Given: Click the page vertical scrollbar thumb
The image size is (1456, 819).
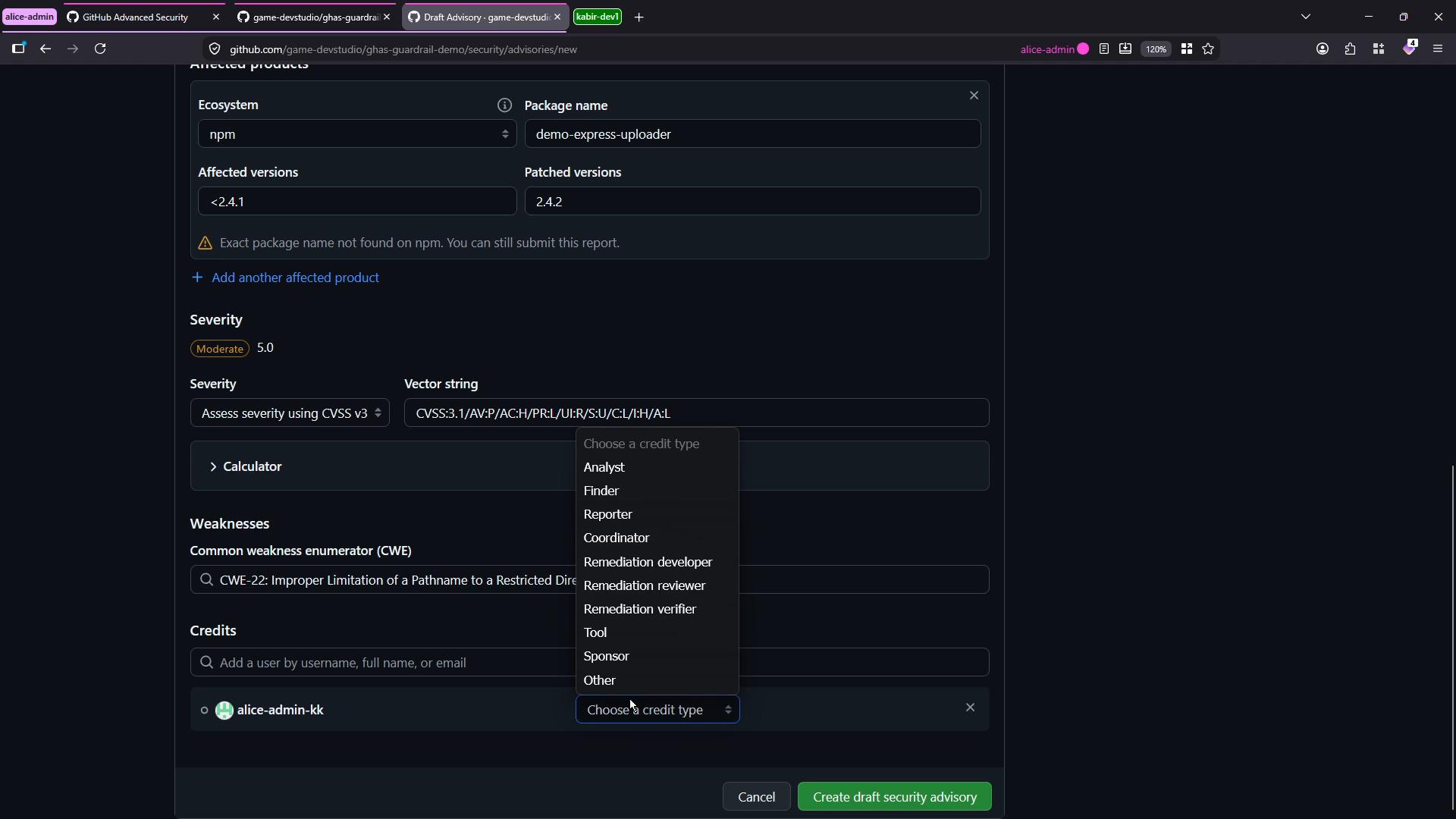Looking at the screenshot, I should pos(1452,637).
